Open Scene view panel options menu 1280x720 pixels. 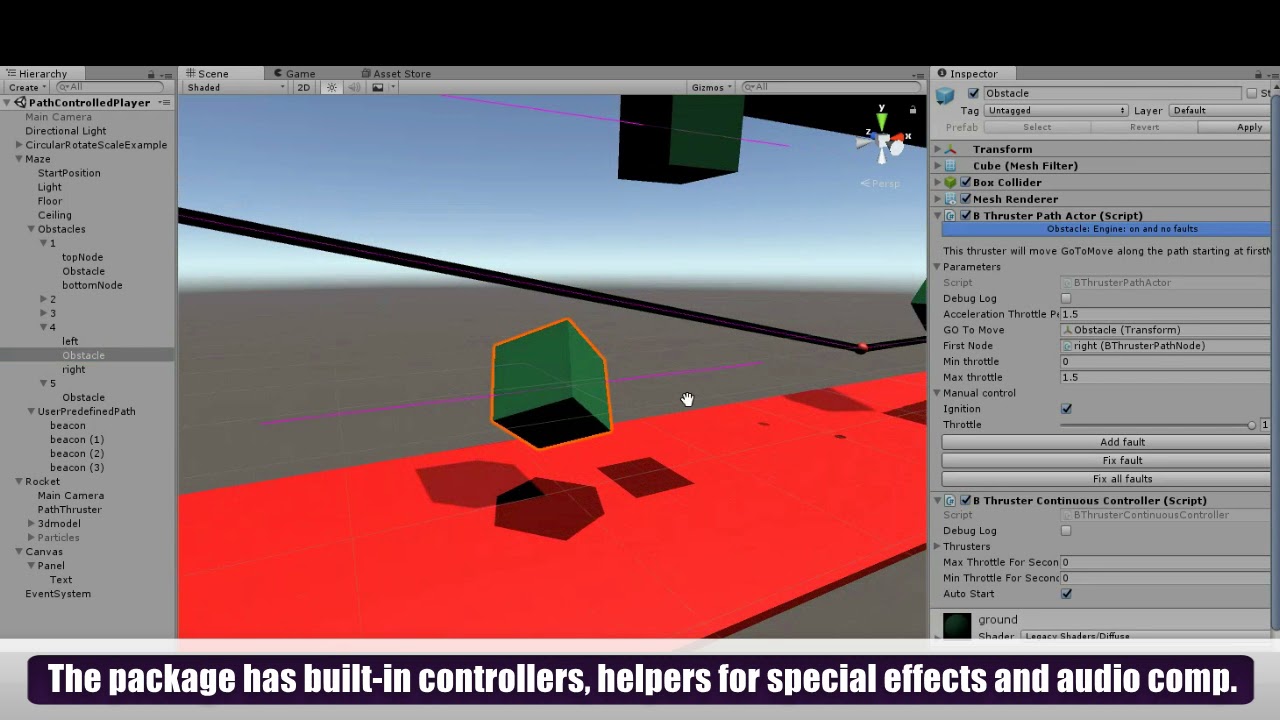[919, 74]
